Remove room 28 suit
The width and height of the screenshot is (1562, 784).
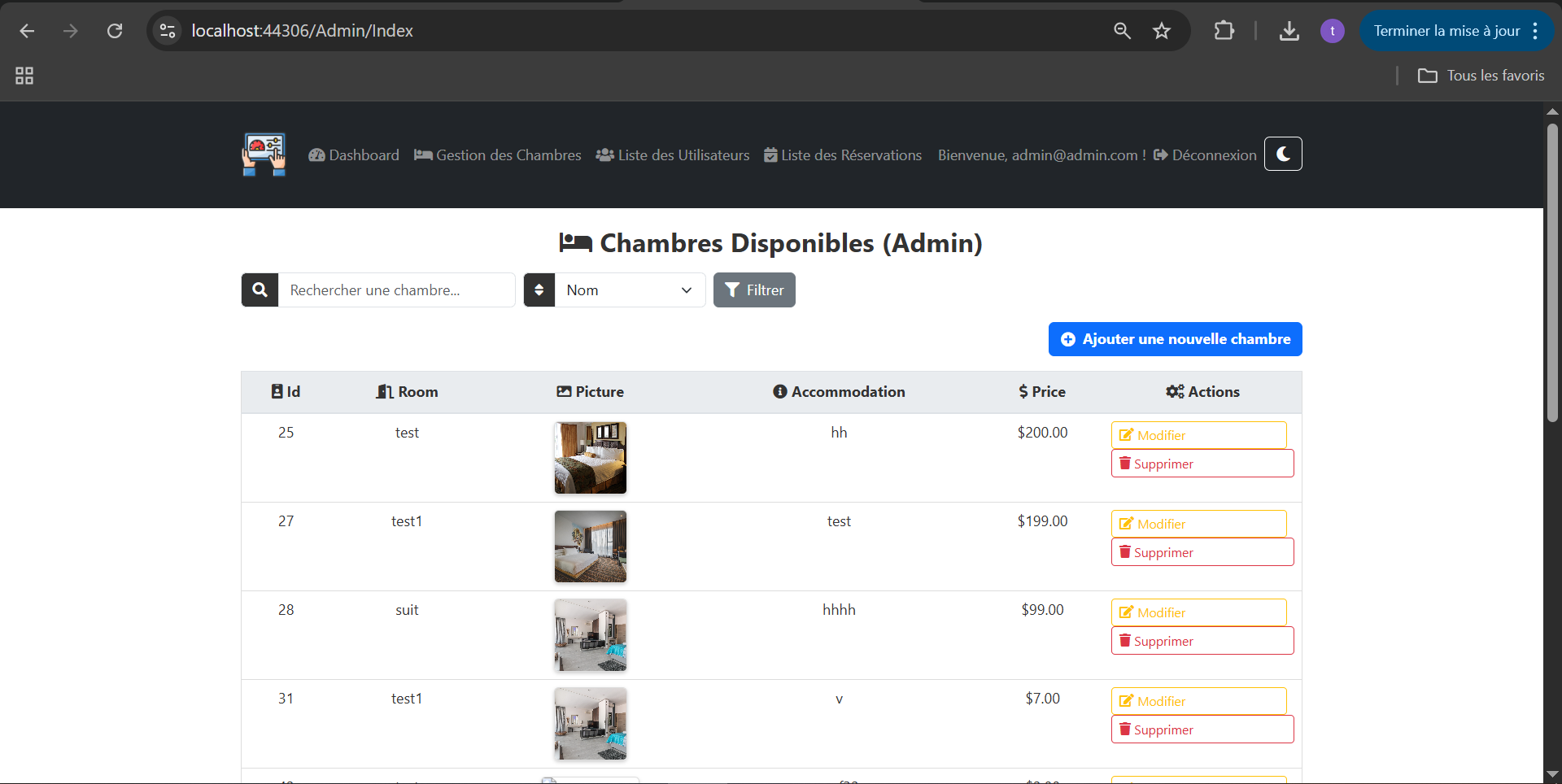tap(1202, 641)
